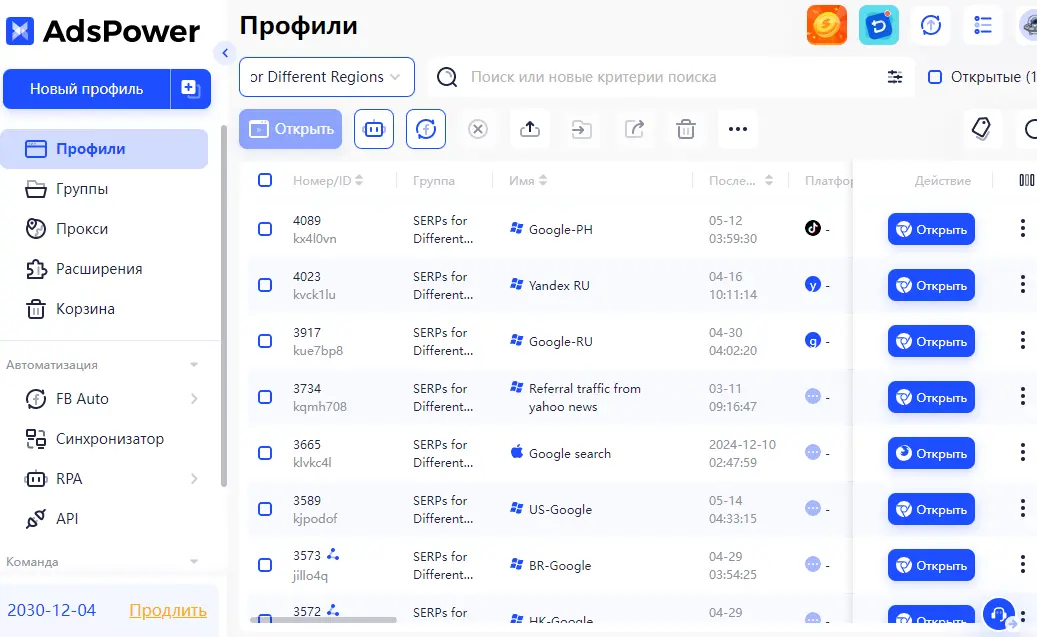Click the trash delete toolbar icon
This screenshot has width=1037, height=637.
coord(686,129)
